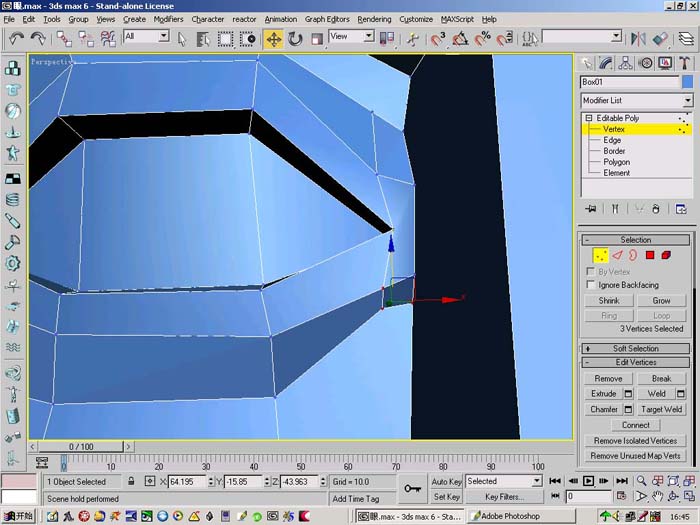Click the Key Filters button
Screen dimensions: 700x525
coord(504,496)
